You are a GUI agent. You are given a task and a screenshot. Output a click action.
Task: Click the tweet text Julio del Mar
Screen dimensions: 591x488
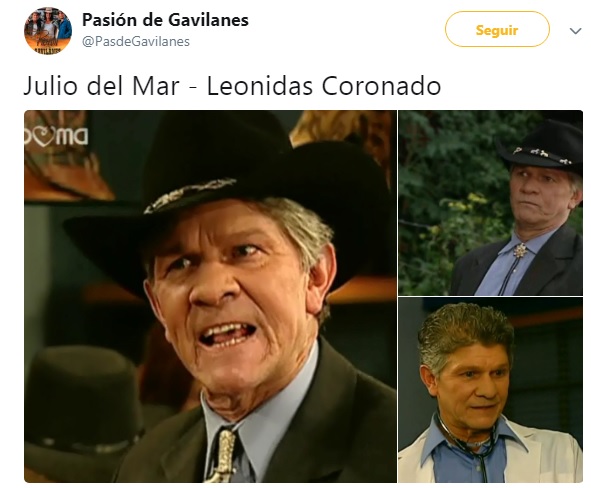click(101, 86)
